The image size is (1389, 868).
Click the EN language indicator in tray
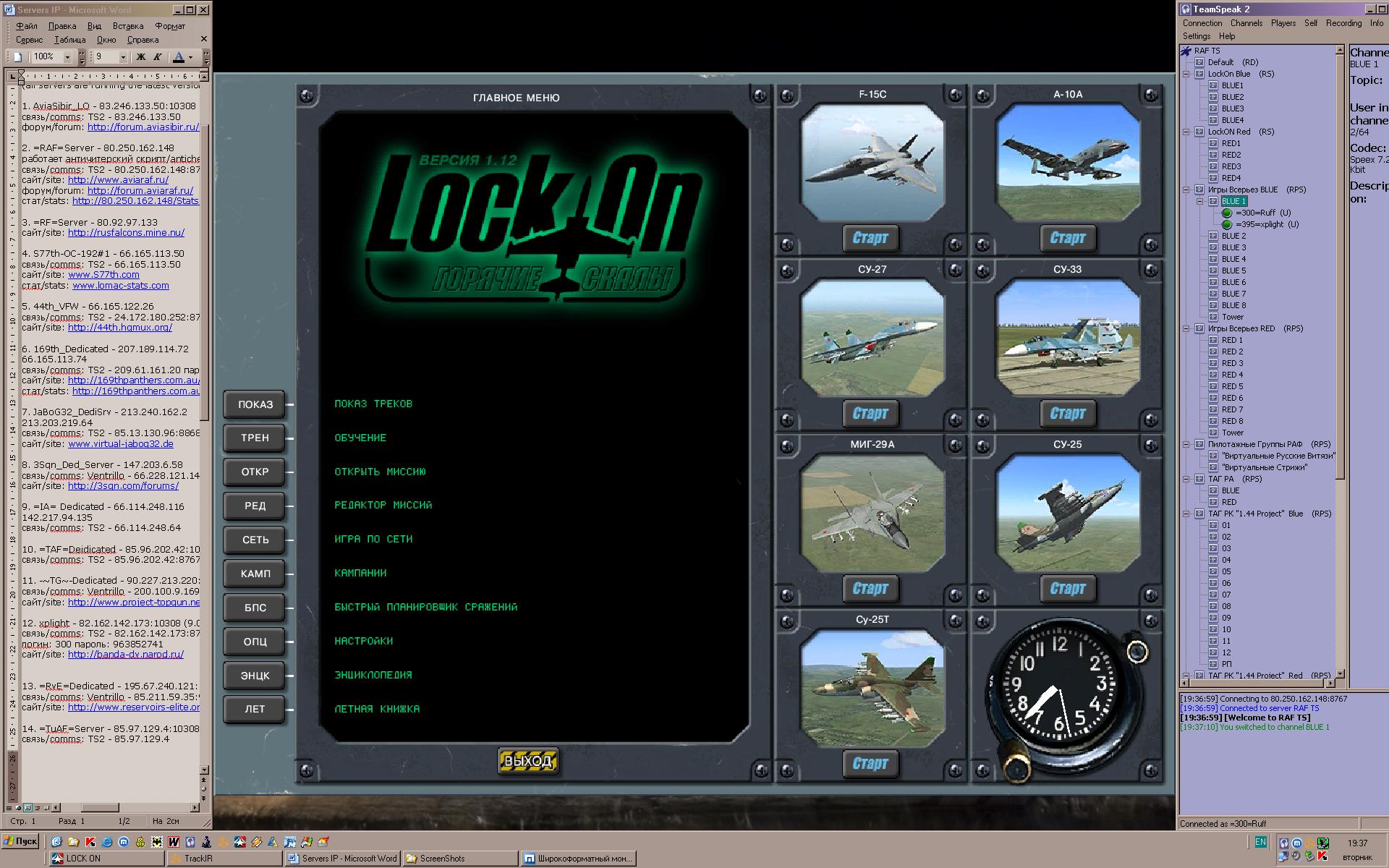1260,842
